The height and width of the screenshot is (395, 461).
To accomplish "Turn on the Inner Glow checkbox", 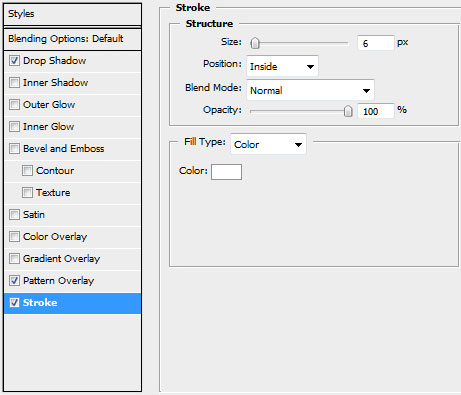I will (14, 127).
